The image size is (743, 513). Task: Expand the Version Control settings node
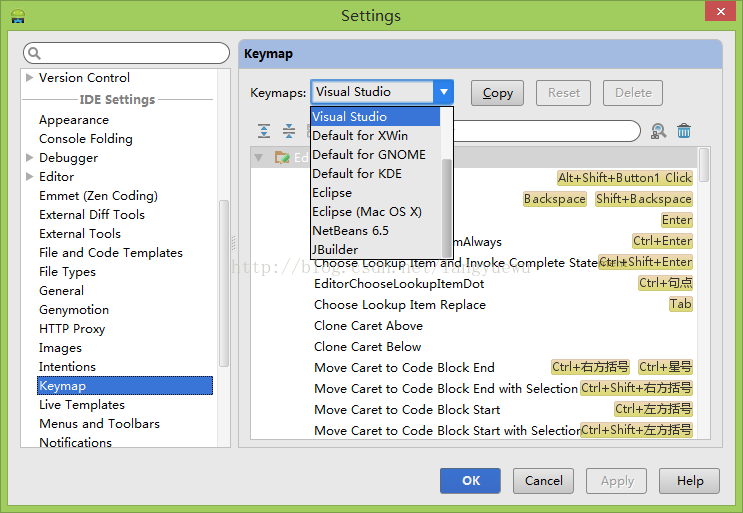pyautogui.click(x=29, y=78)
